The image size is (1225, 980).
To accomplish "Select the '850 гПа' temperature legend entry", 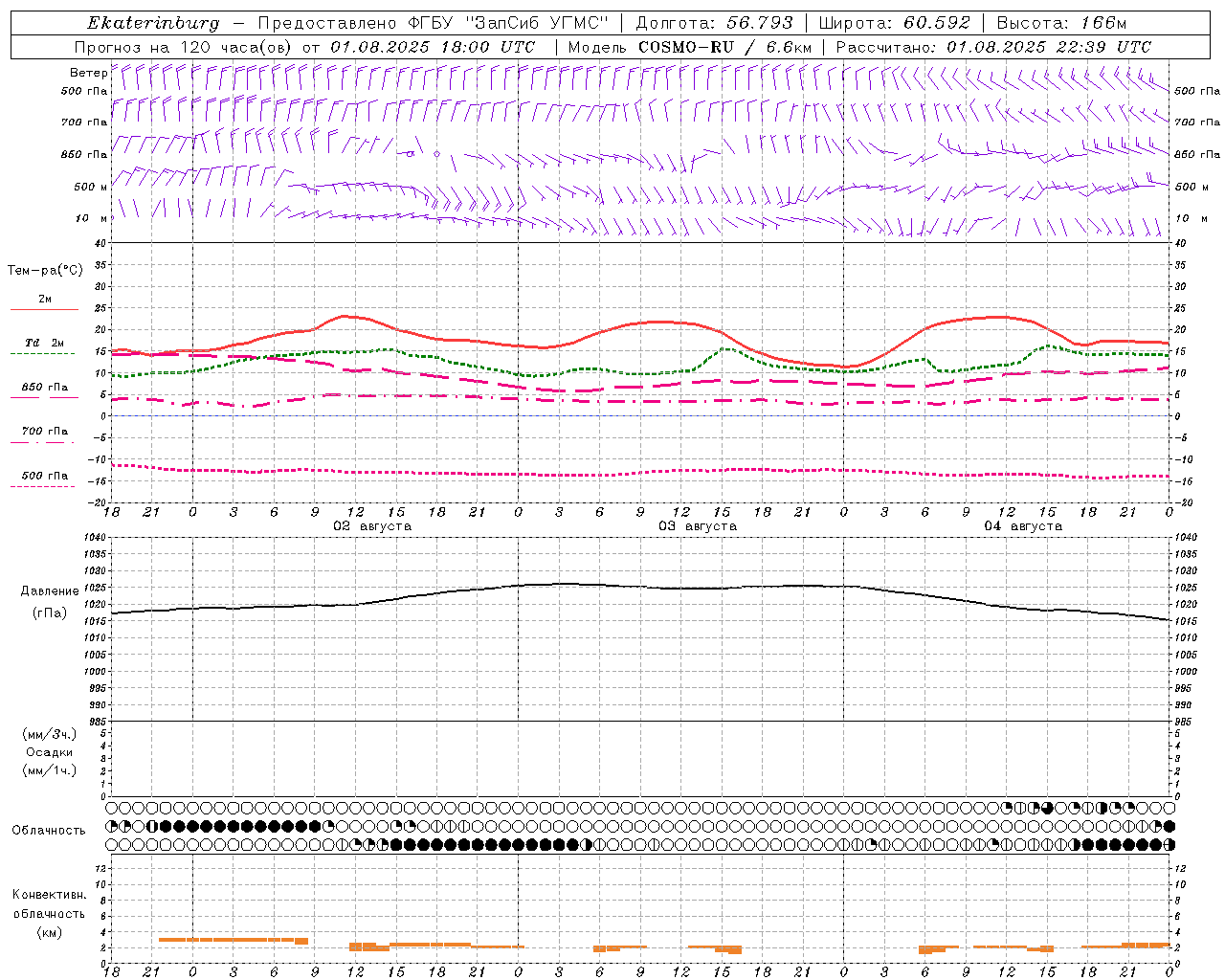I will [x=45, y=388].
